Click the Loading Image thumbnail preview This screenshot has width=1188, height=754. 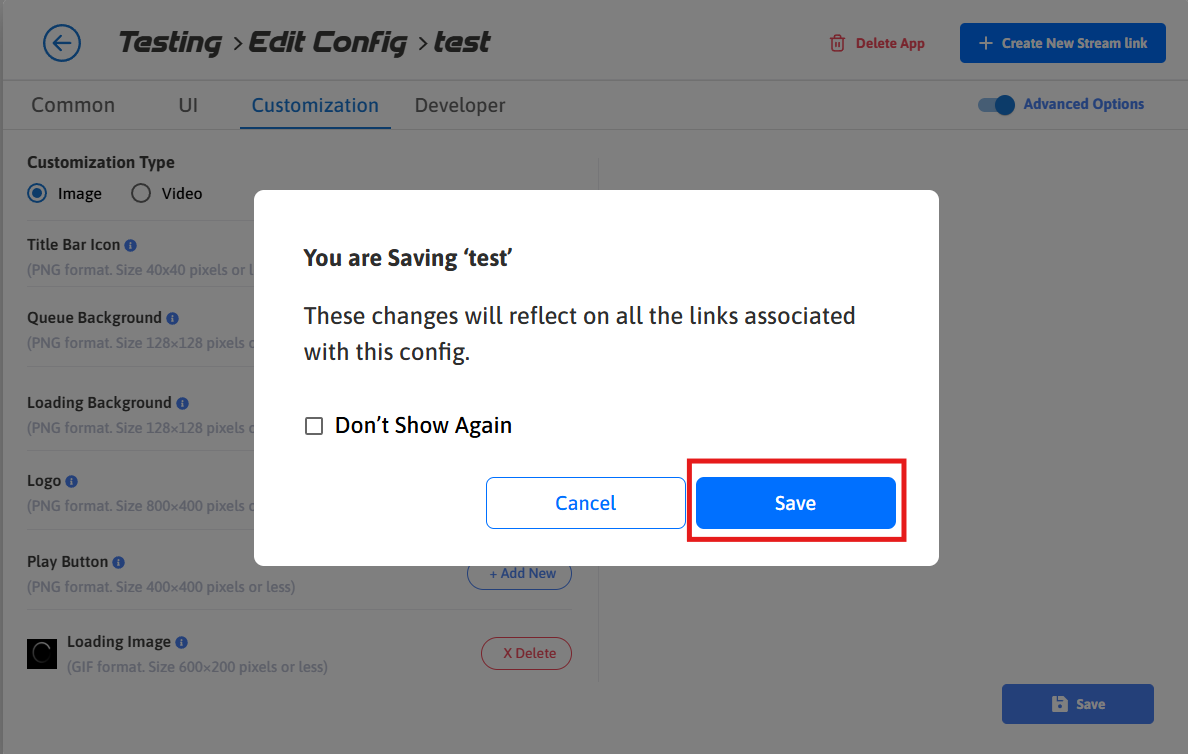click(42, 654)
